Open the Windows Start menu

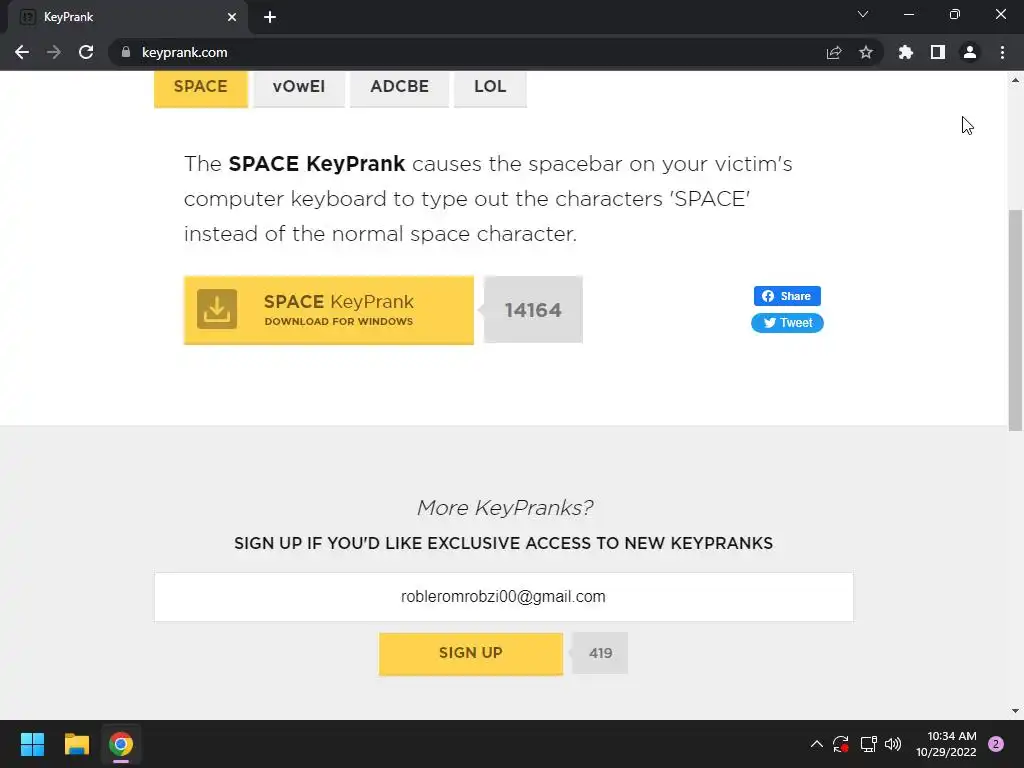pos(32,744)
